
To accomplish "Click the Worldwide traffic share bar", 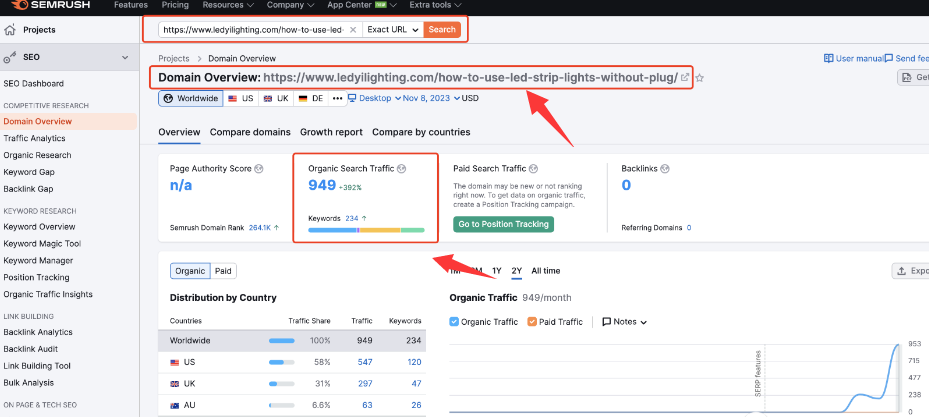I will click(281, 341).
